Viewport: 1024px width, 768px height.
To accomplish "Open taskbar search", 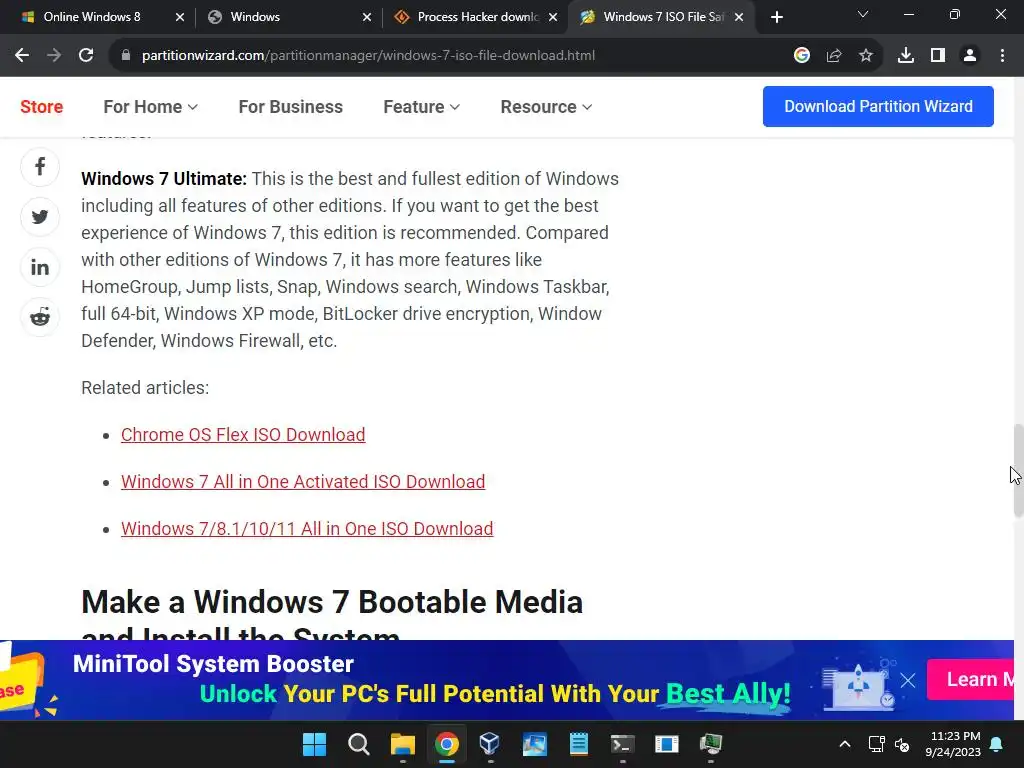I will pyautogui.click(x=359, y=744).
